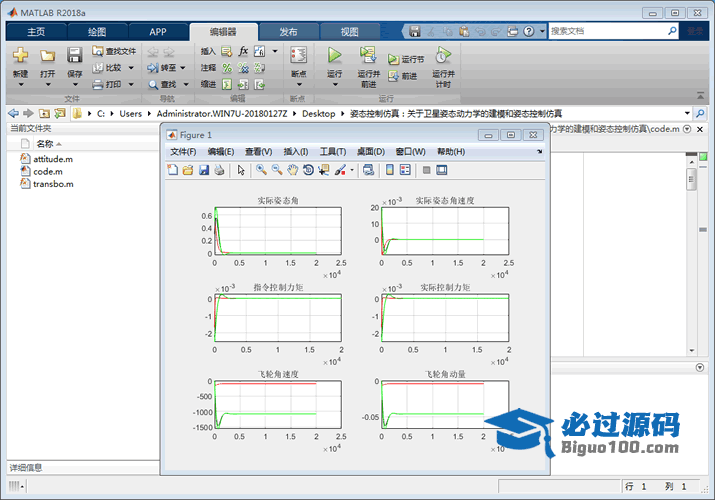Click the back navigation arrow in address bar
This screenshot has height=500, width=715.
14,113
